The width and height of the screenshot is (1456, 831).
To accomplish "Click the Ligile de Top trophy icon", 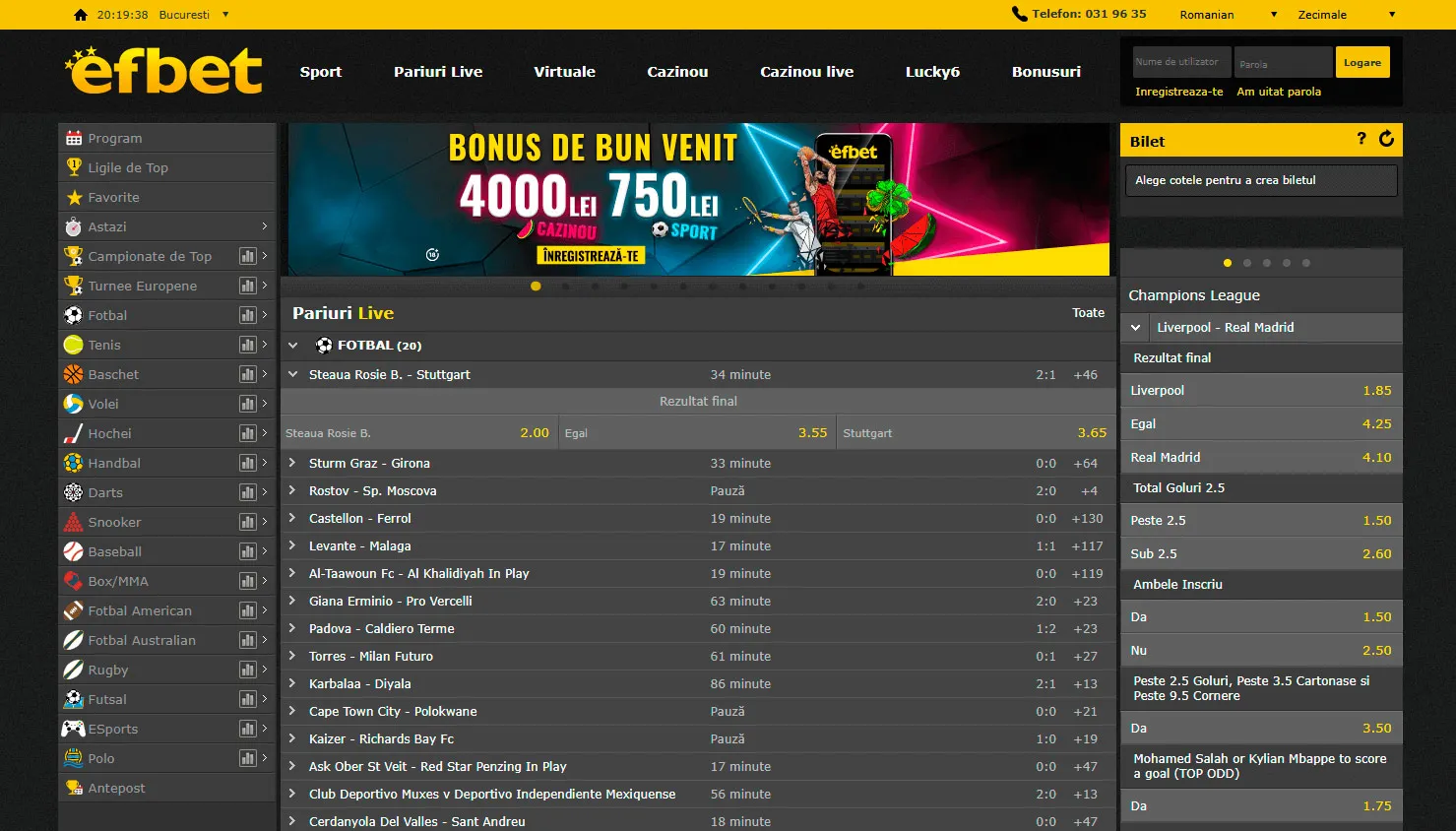I will (x=74, y=167).
